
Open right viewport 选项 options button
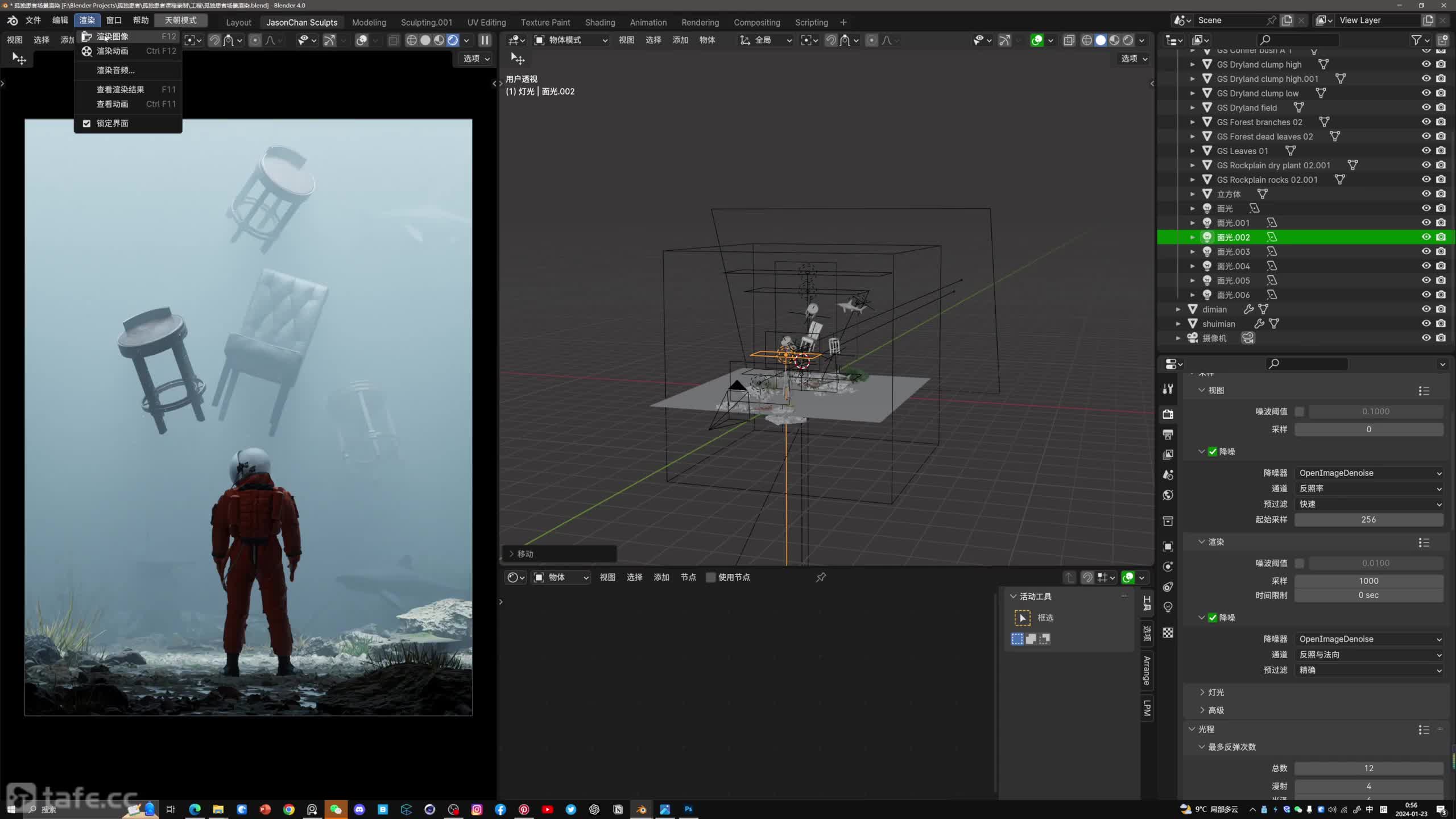point(1134,59)
